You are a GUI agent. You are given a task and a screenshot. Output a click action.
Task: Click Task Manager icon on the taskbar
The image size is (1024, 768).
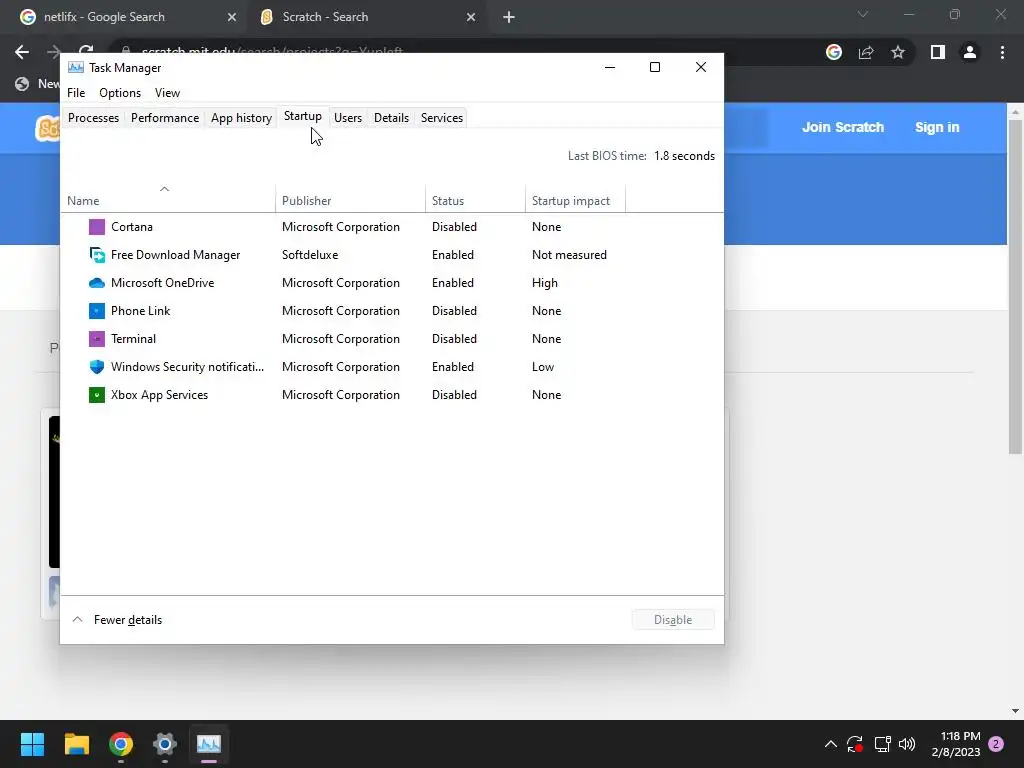209,744
